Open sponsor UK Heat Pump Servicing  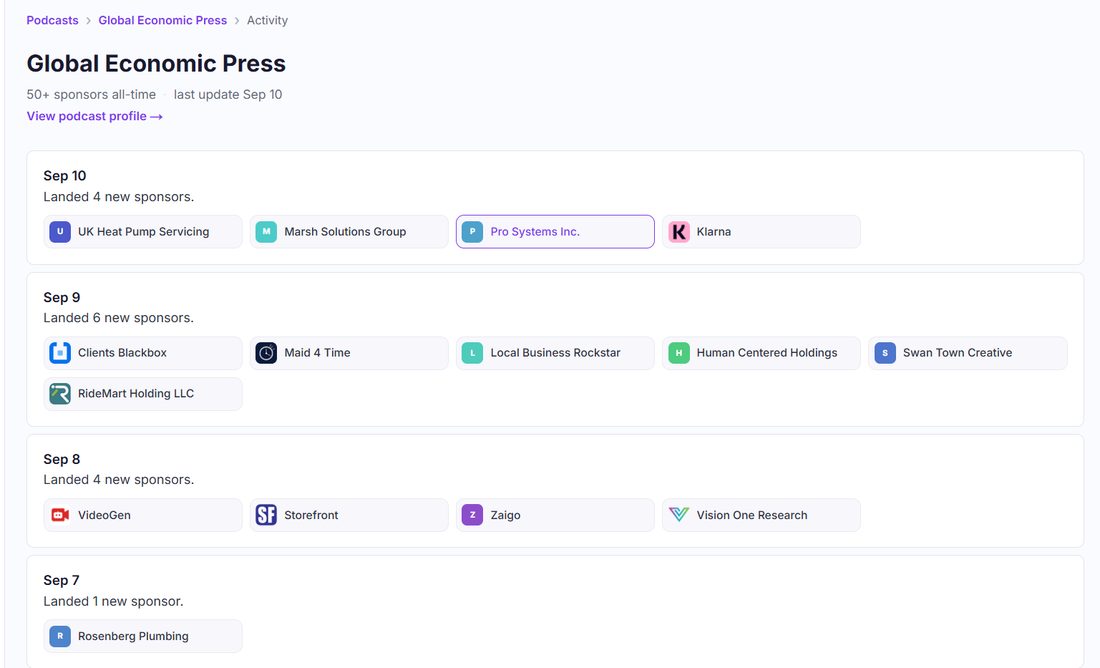click(x=143, y=232)
